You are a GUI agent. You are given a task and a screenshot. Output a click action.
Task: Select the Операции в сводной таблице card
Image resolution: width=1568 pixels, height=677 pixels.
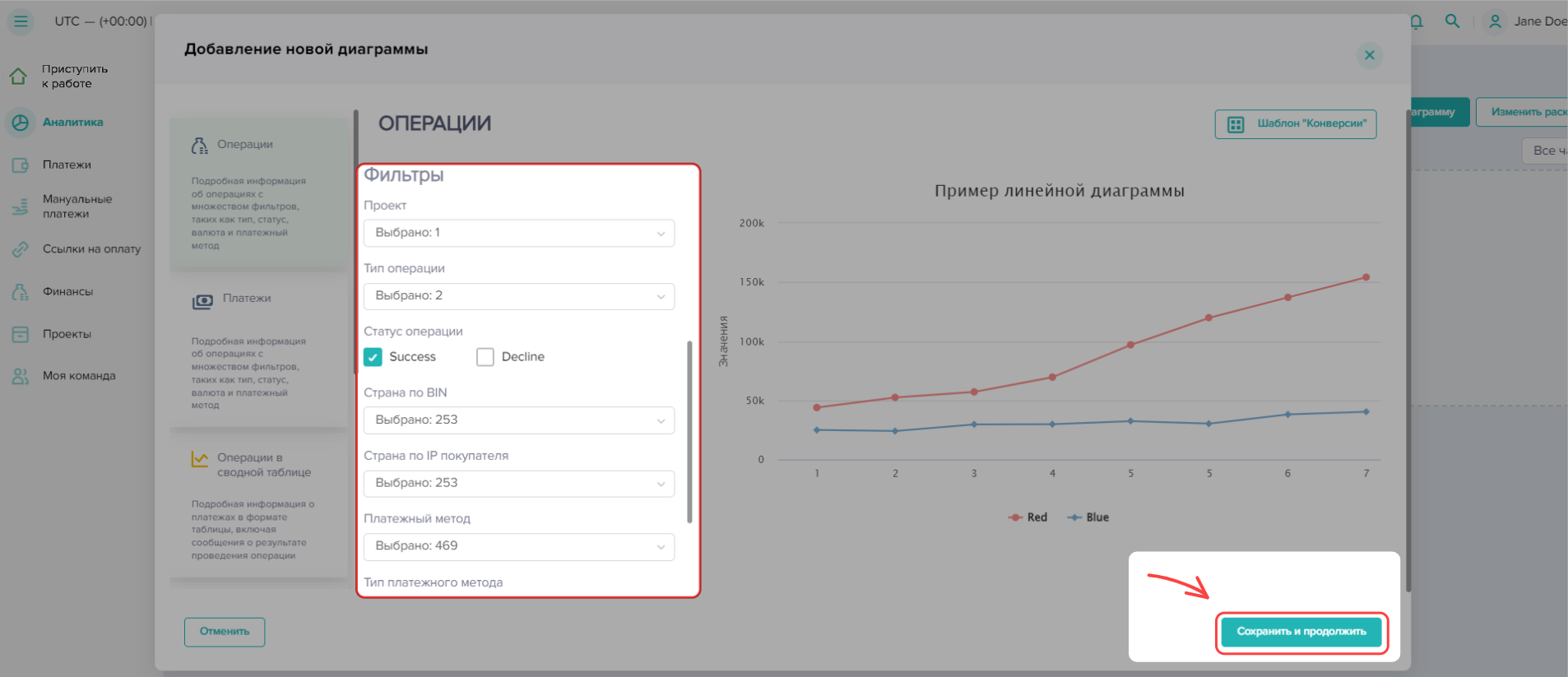pyautogui.click(x=258, y=504)
